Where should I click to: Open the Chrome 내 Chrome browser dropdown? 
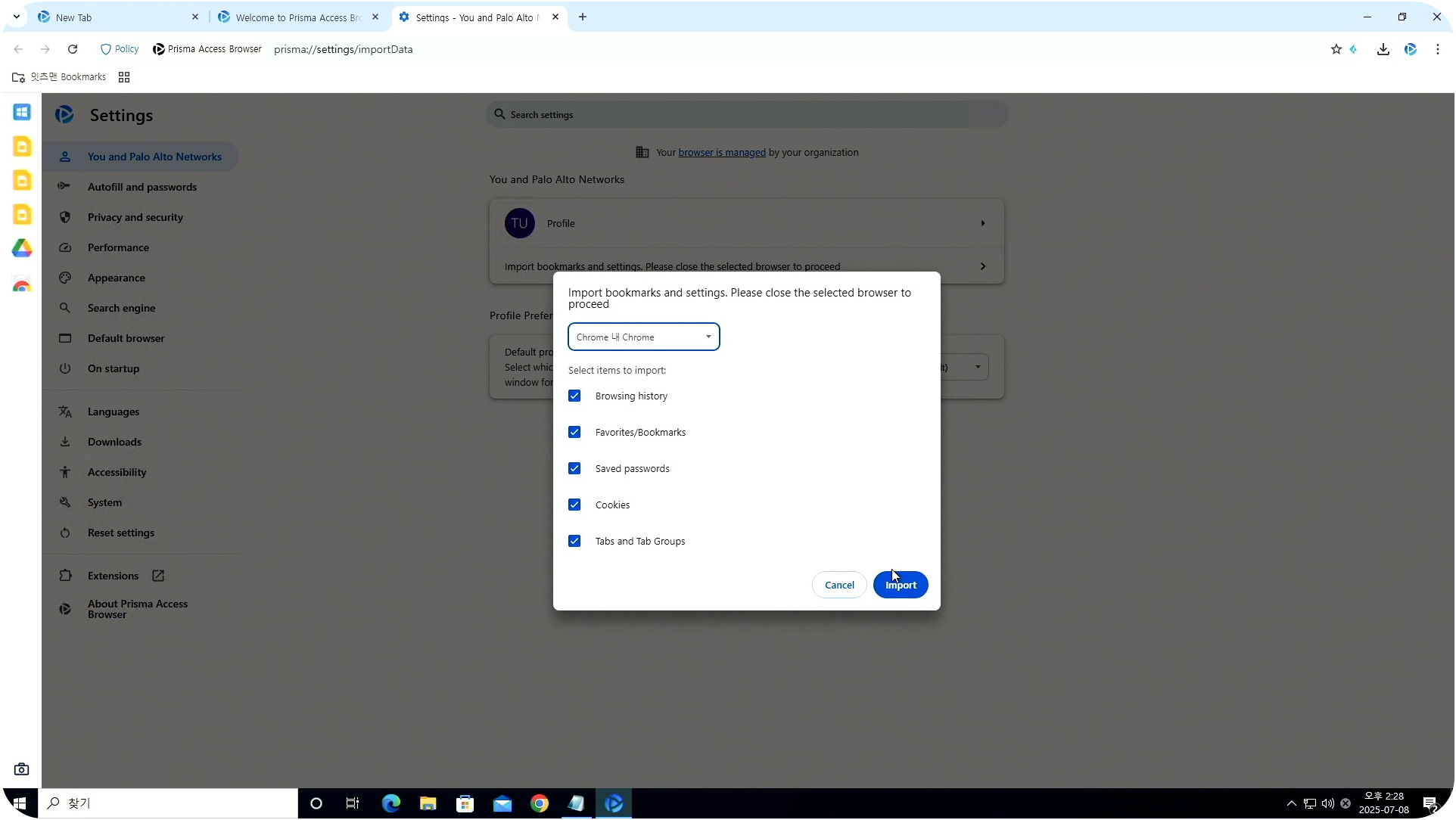tap(644, 337)
